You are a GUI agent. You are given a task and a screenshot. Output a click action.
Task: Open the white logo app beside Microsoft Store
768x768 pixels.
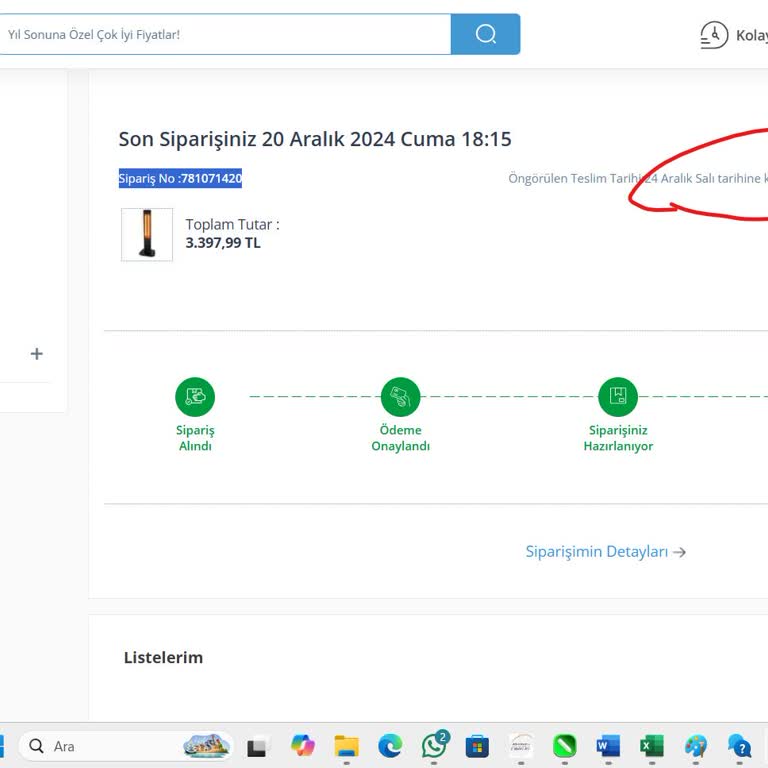point(521,746)
